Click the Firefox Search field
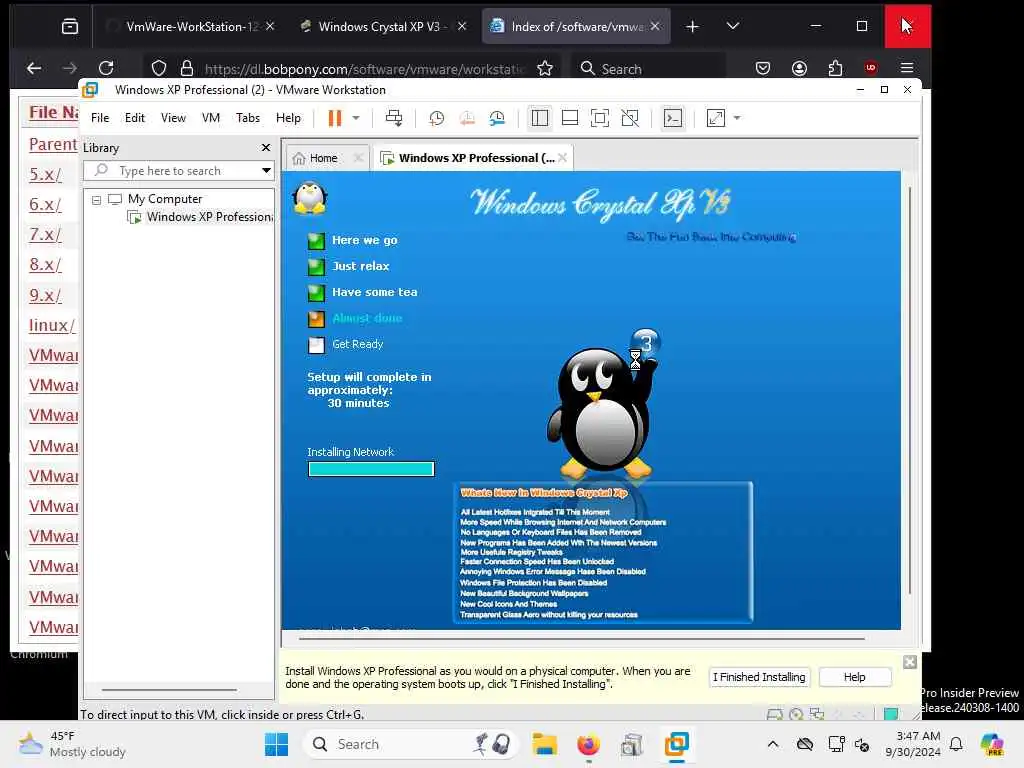The width and height of the screenshot is (1024, 768). point(650,69)
